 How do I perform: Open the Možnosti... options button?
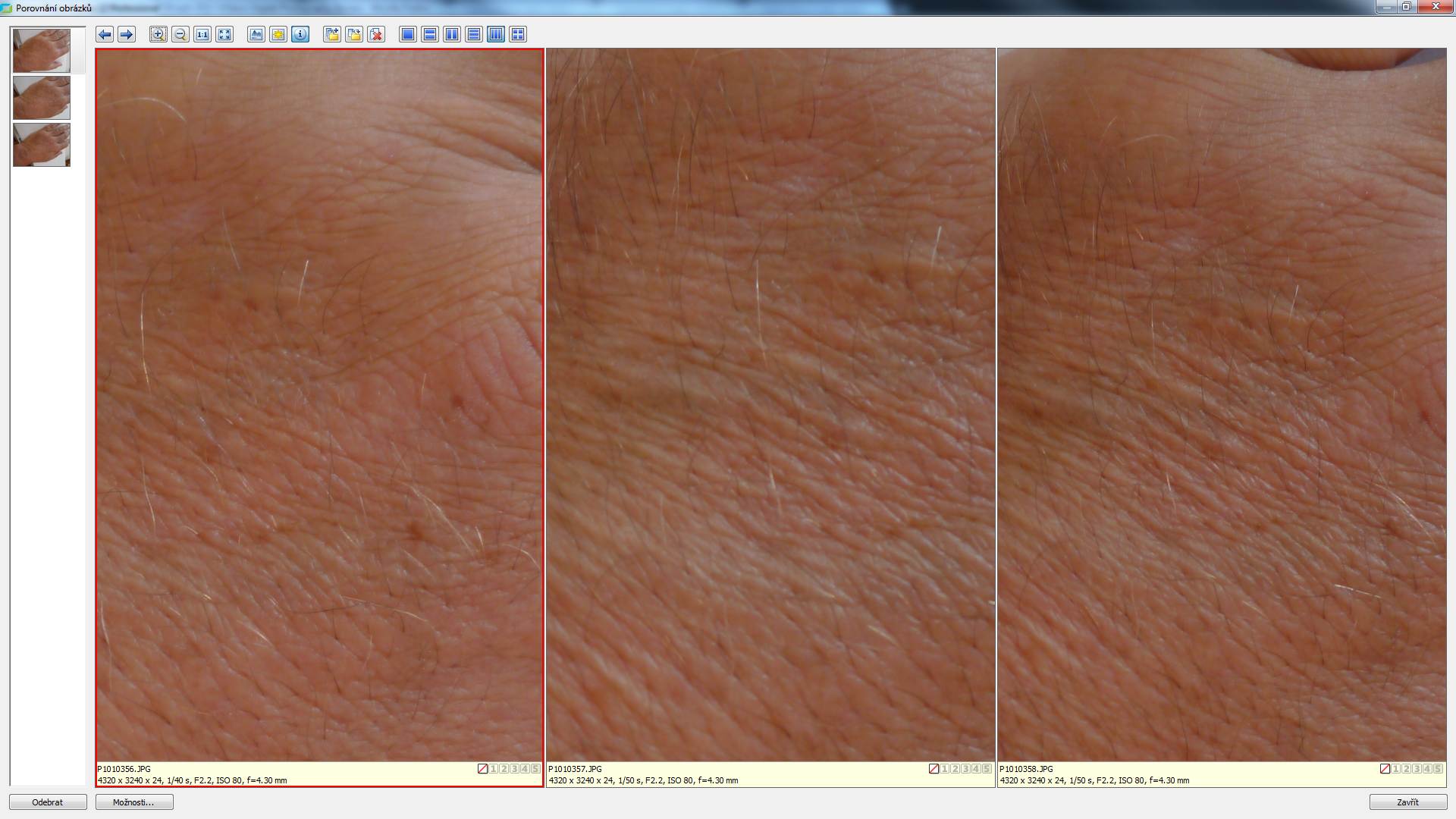(x=134, y=802)
